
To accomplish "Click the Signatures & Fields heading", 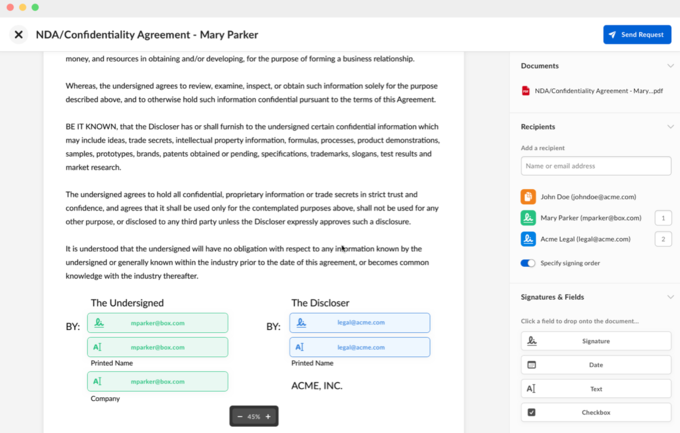I will coord(552,297).
